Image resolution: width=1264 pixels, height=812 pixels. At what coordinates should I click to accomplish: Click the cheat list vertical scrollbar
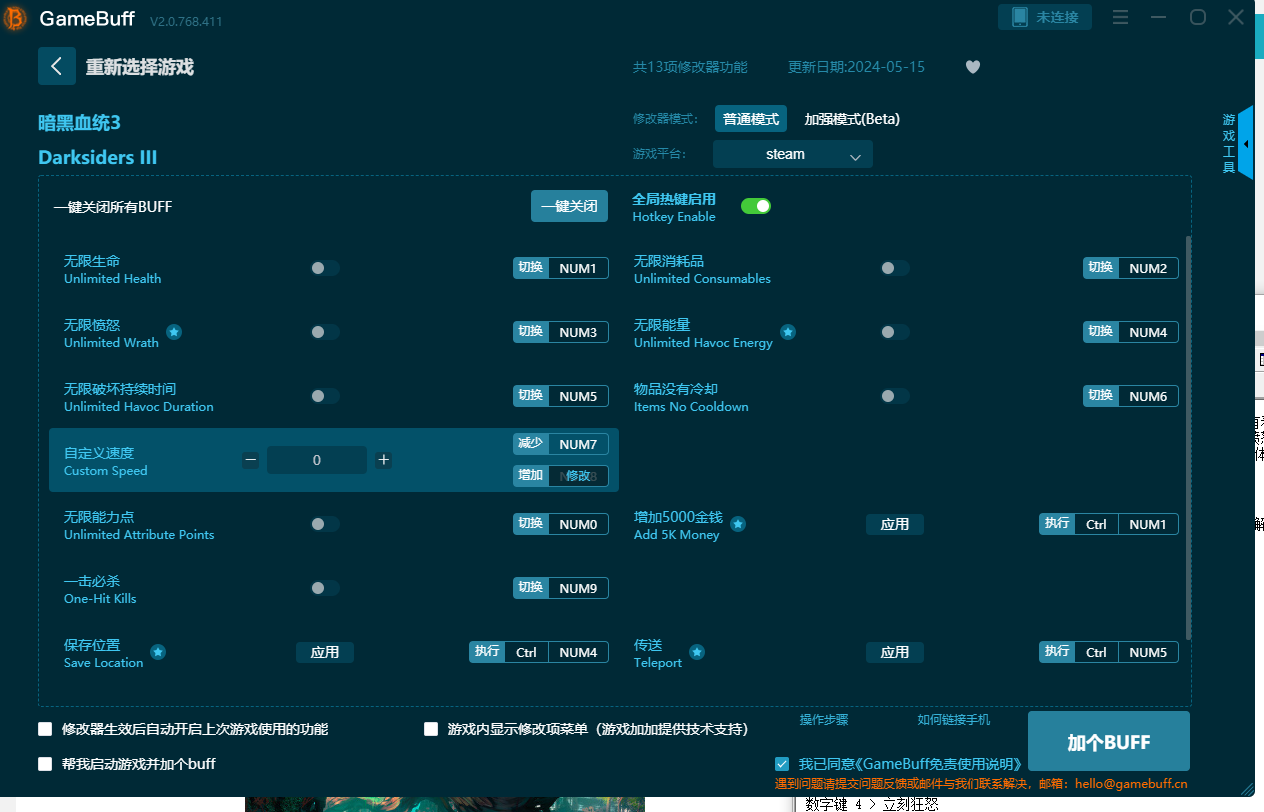click(1188, 438)
